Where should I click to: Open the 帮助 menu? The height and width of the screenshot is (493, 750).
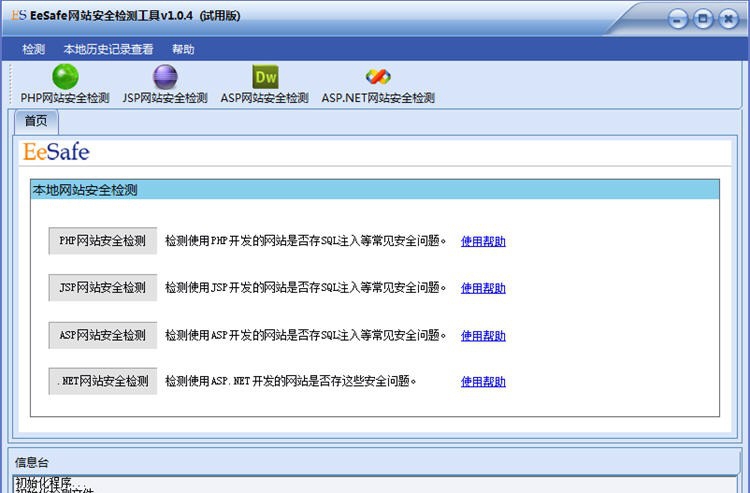[x=183, y=49]
